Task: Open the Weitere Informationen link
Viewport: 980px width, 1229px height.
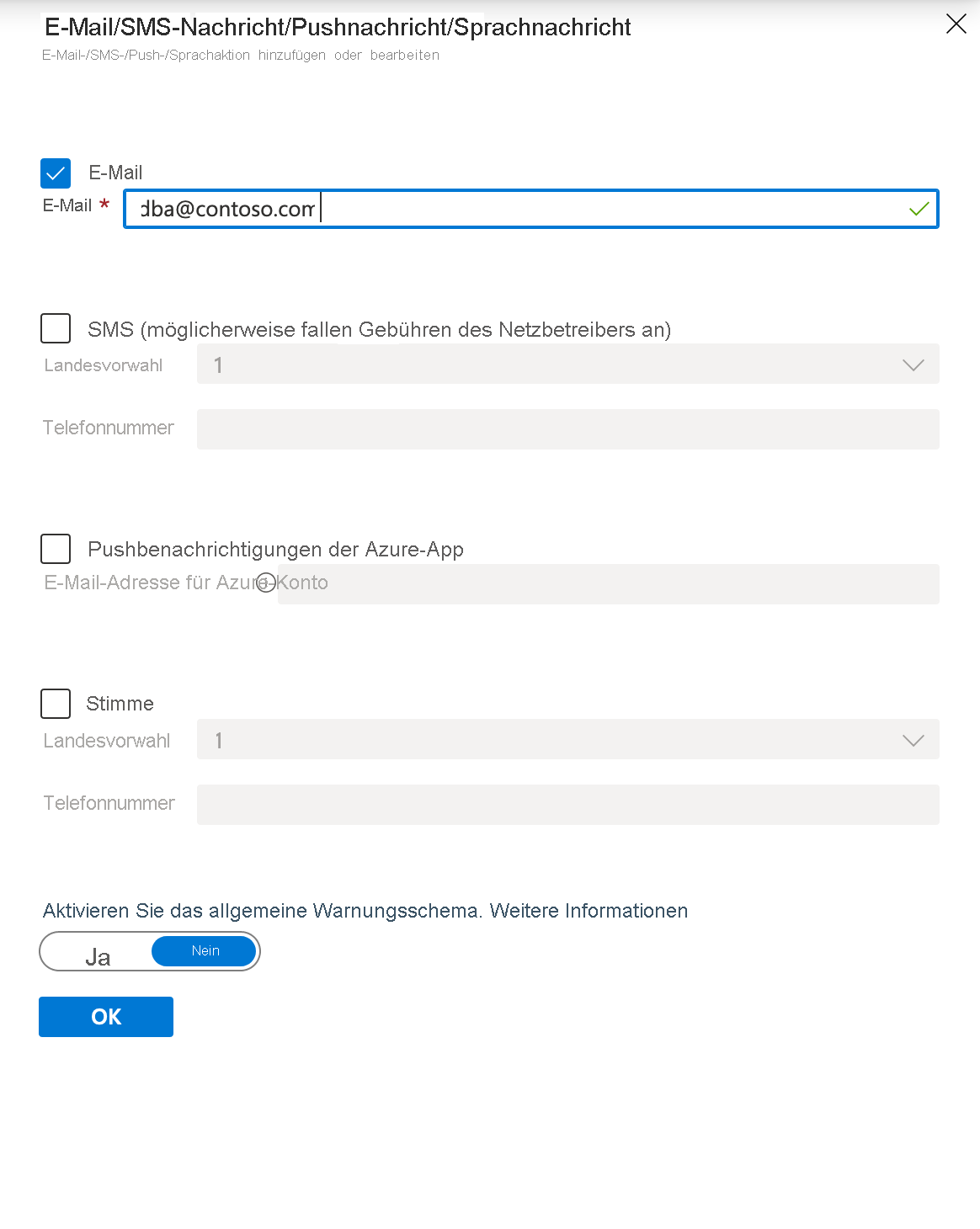Action: point(589,911)
